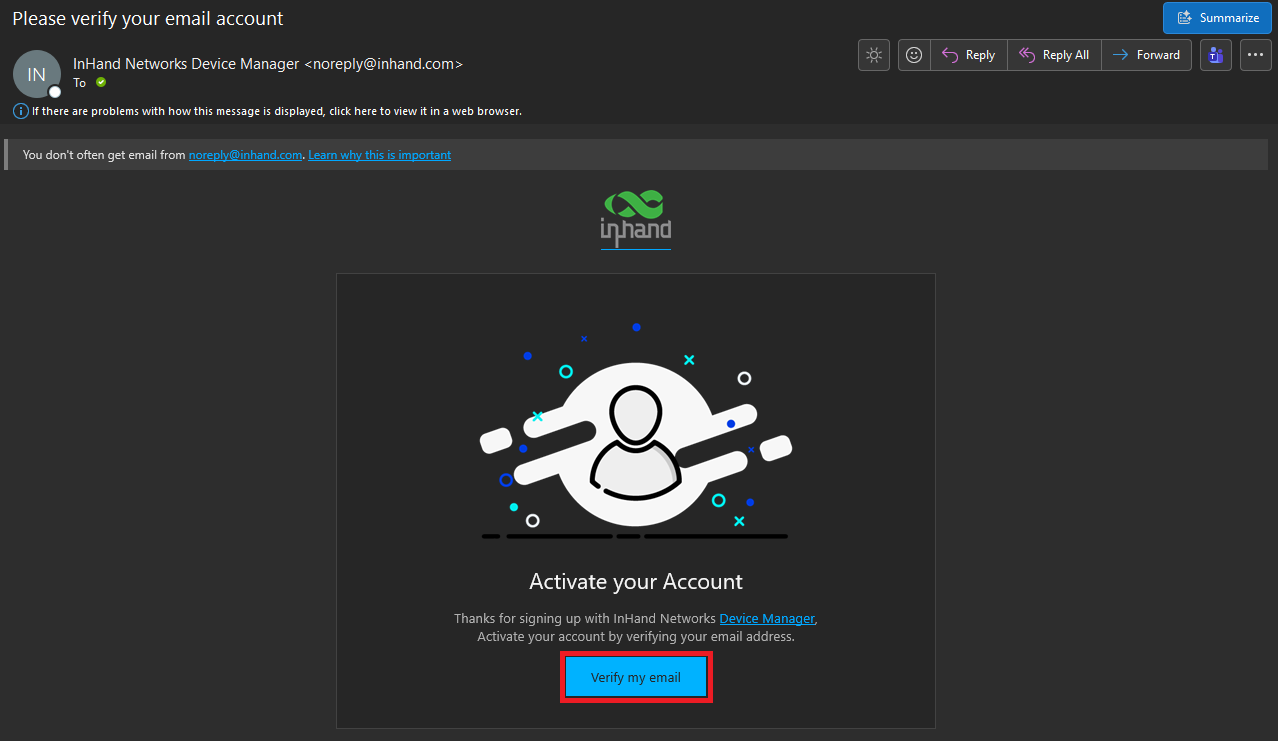Open the Device Manager hyperlink

pos(767,619)
